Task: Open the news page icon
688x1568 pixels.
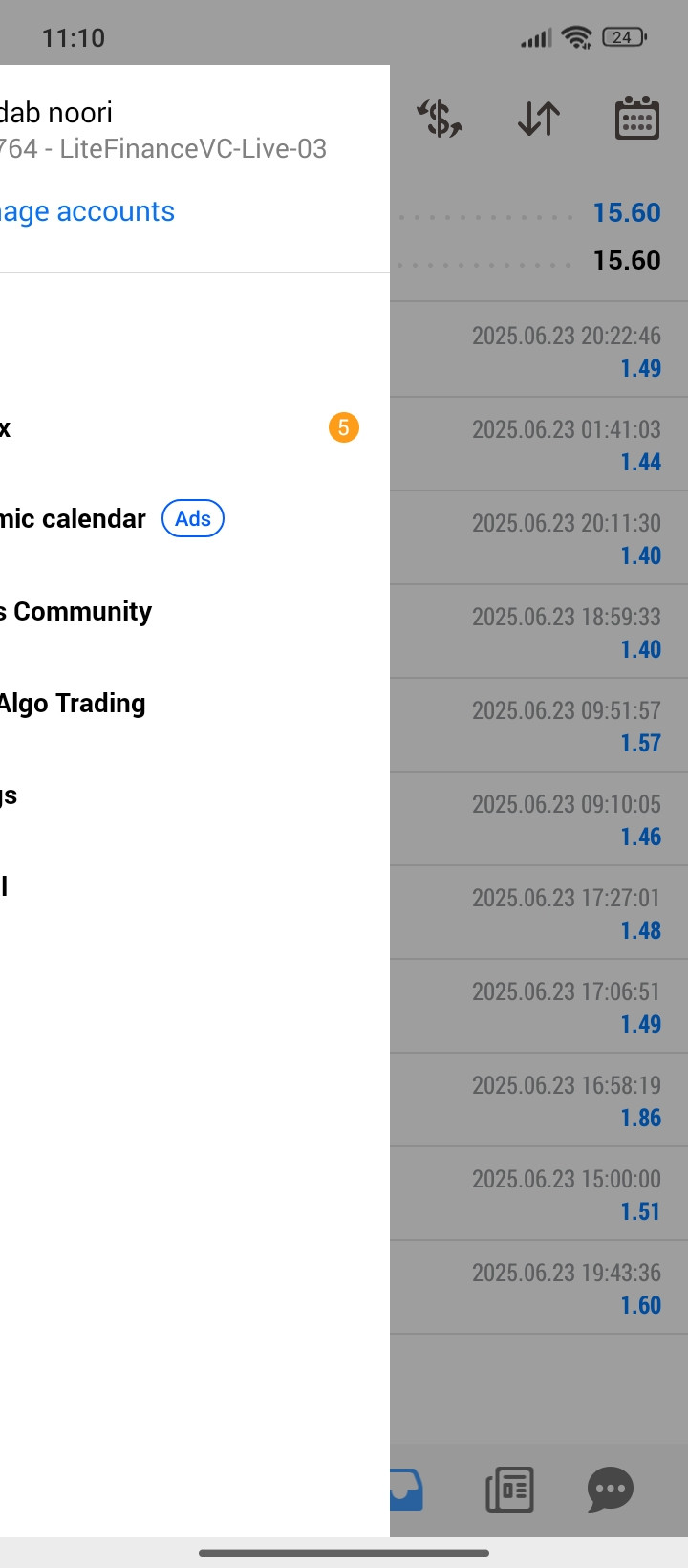Action: point(509,1489)
